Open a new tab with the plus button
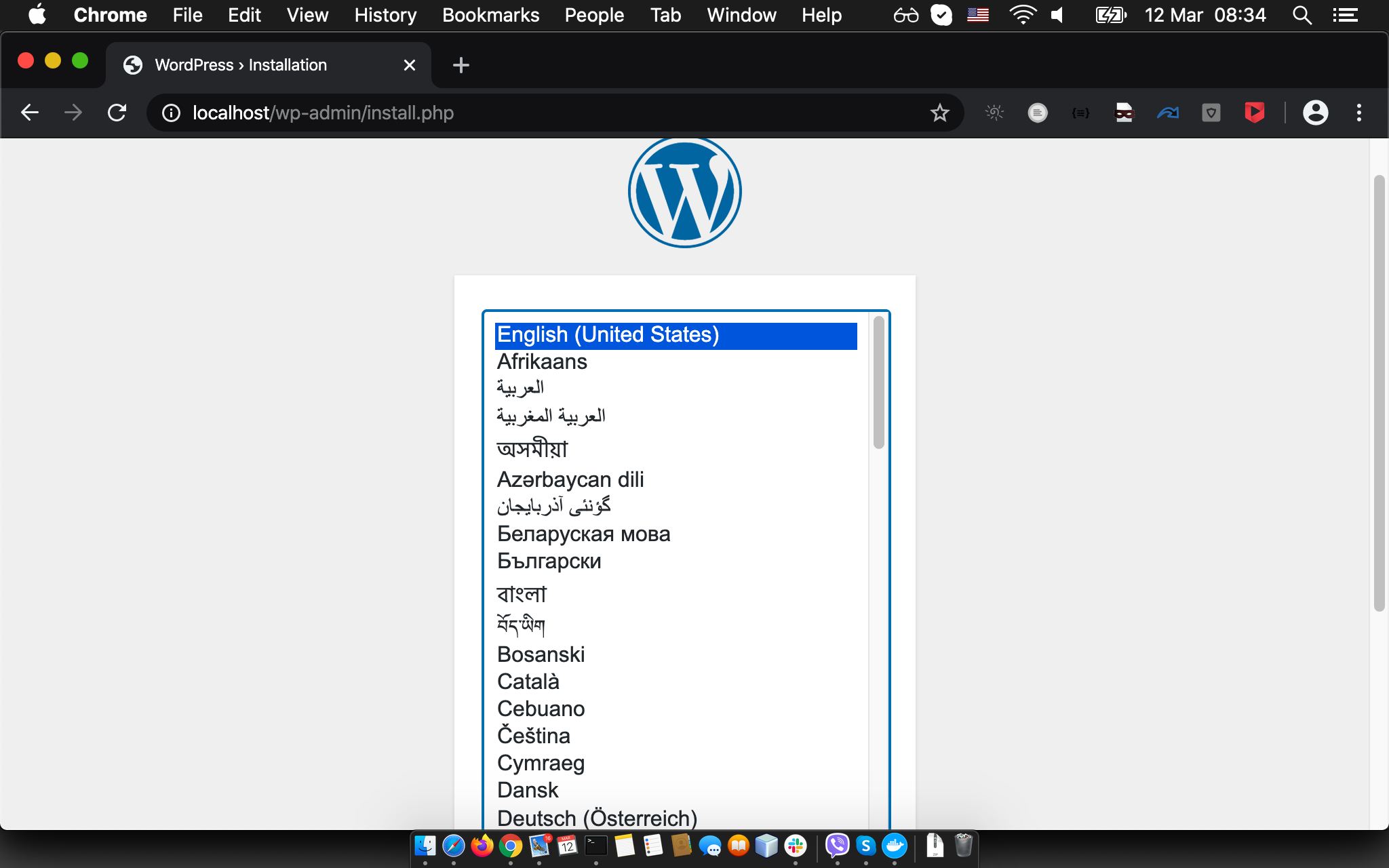This screenshot has width=1389, height=868. click(x=461, y=64)
